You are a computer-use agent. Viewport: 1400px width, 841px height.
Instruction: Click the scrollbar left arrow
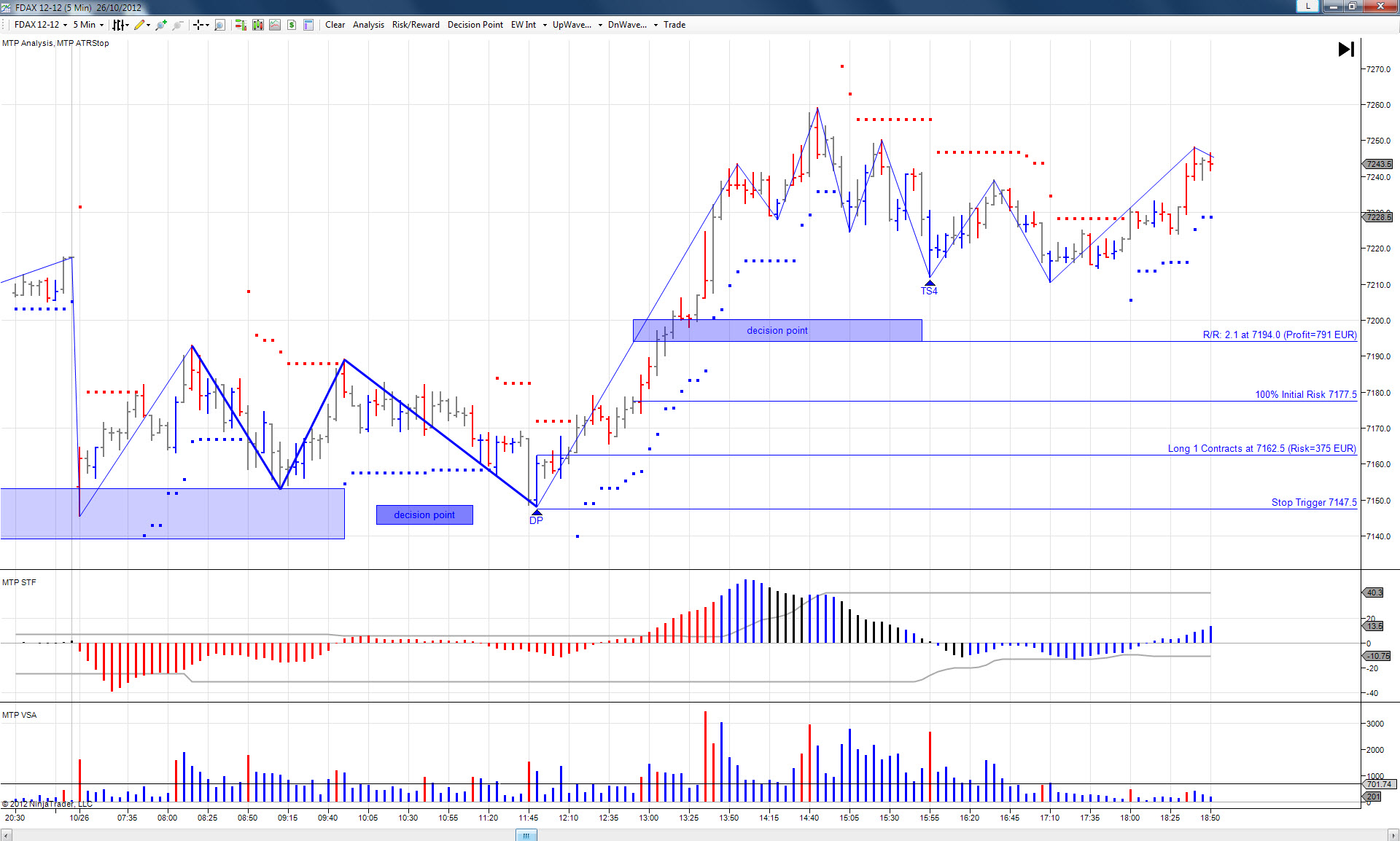7,835
